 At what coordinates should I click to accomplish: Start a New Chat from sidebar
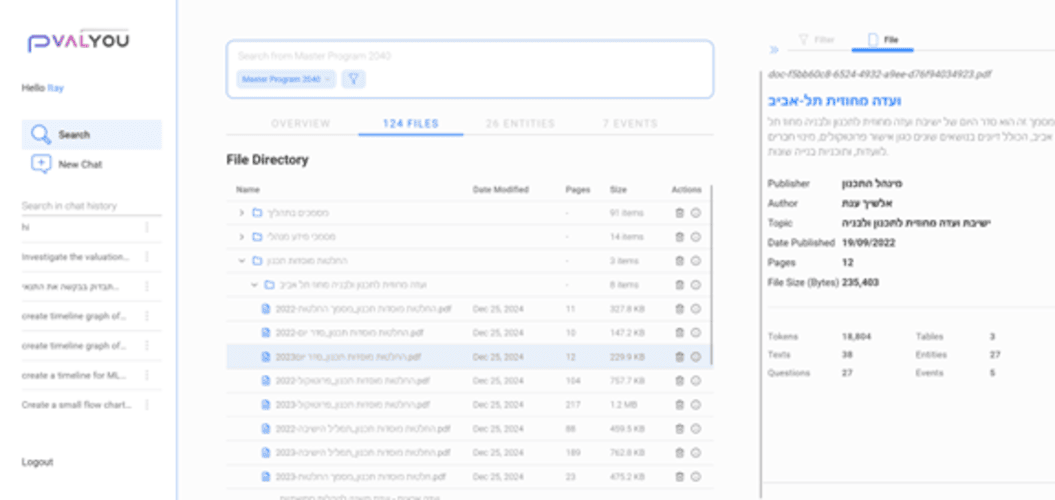(80, 164)
